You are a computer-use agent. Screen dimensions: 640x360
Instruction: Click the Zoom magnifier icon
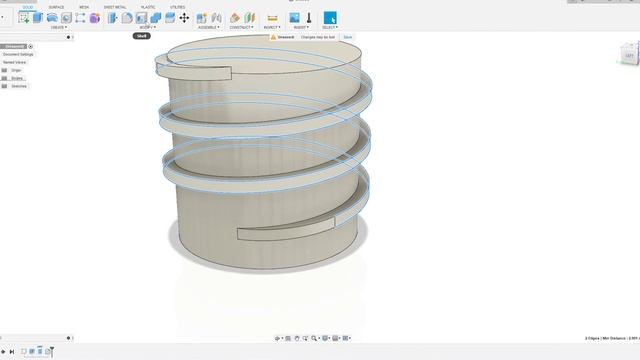[314, 338]
